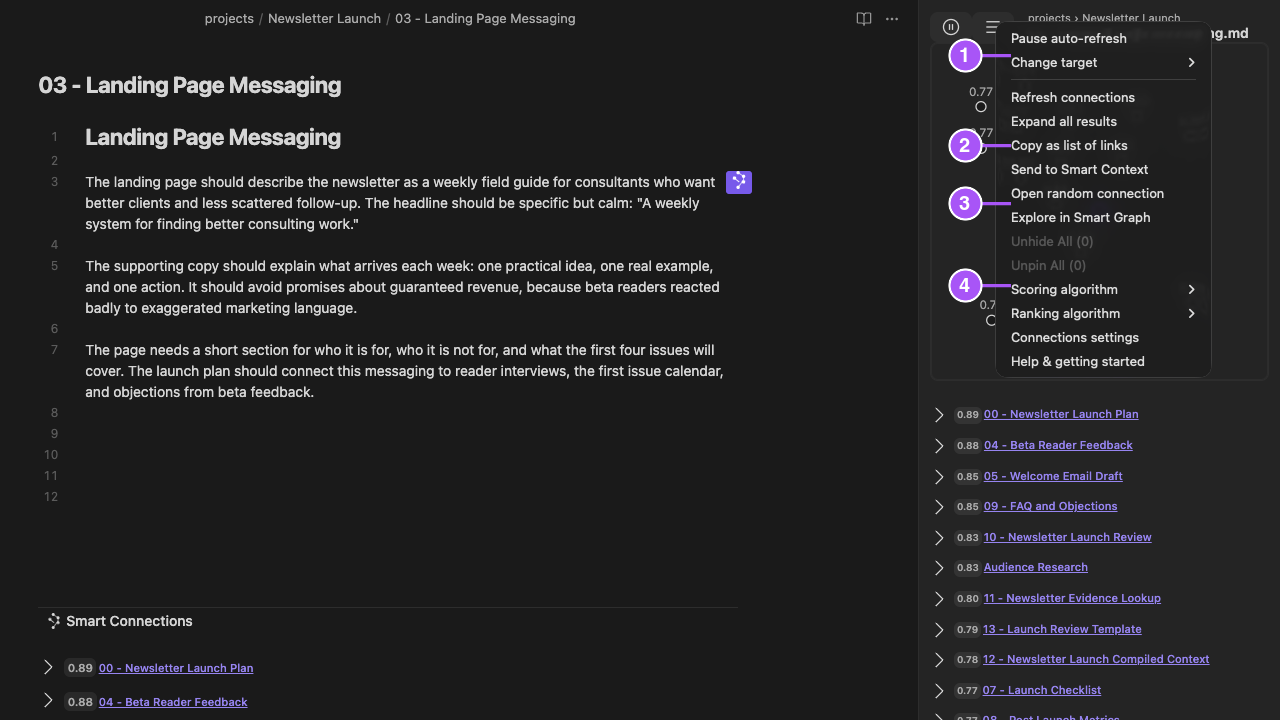Open the Change target submenu

(x=1103, y=62)
